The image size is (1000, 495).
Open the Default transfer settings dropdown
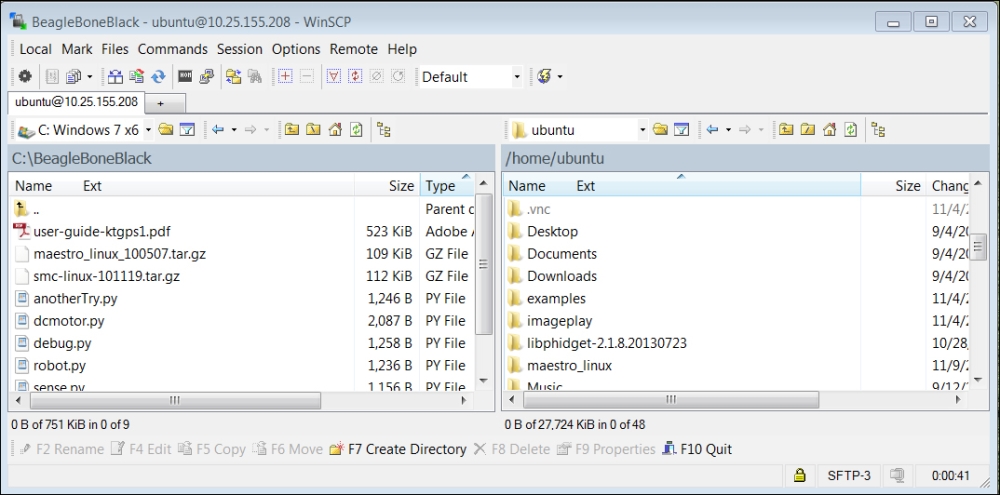(x=517, y=77)
